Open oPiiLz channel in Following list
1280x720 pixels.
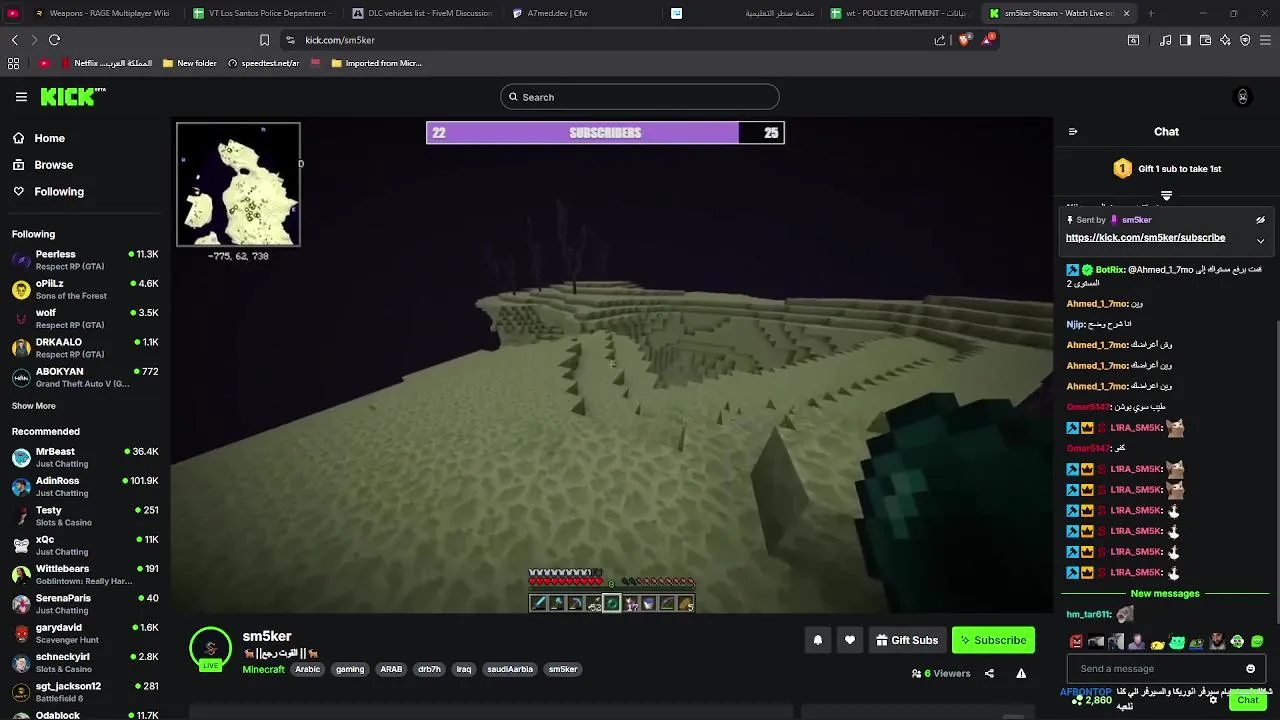point(85,290)
